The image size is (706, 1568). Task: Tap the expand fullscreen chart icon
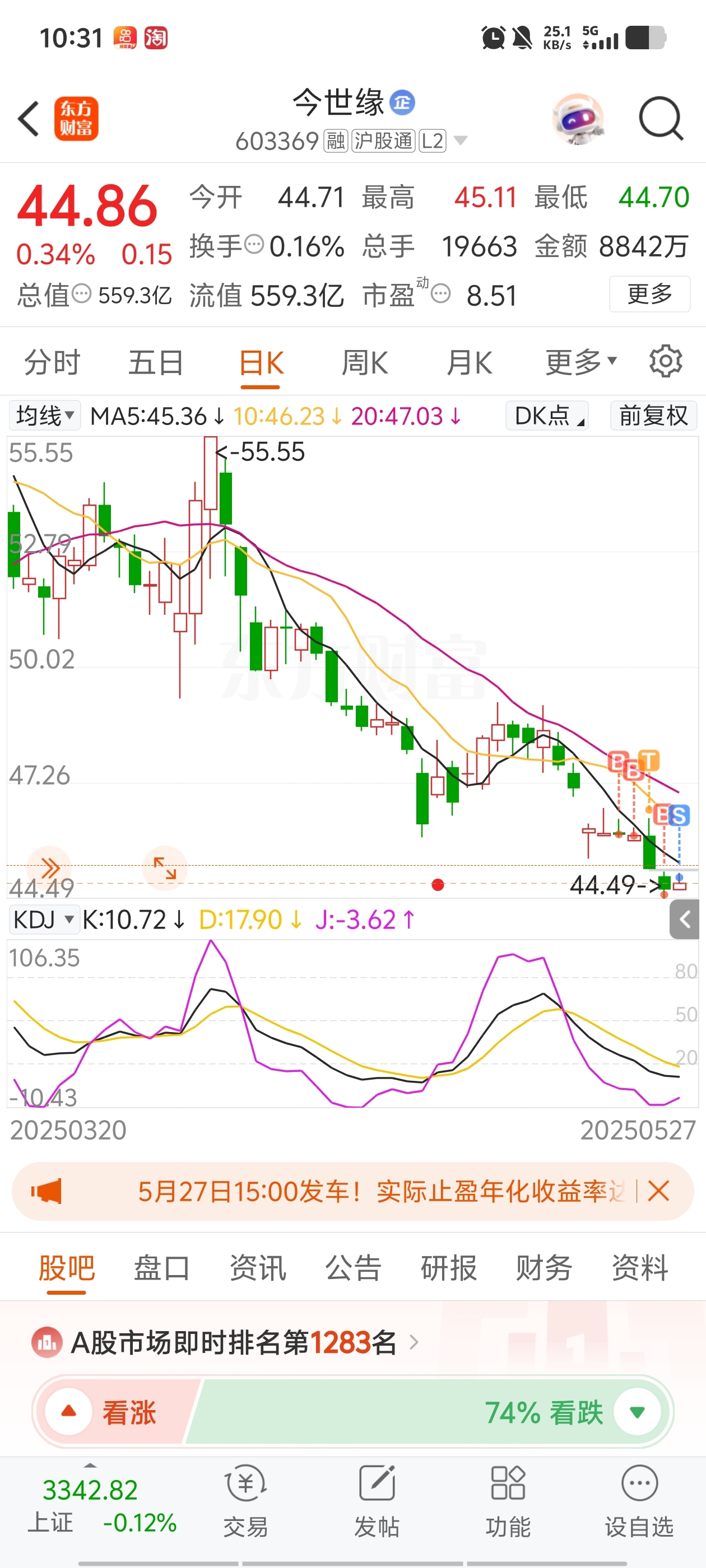165,867
